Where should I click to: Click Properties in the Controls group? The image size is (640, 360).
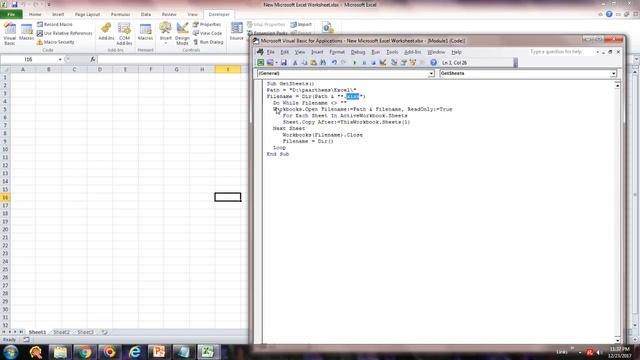click(x=207, y=24)
